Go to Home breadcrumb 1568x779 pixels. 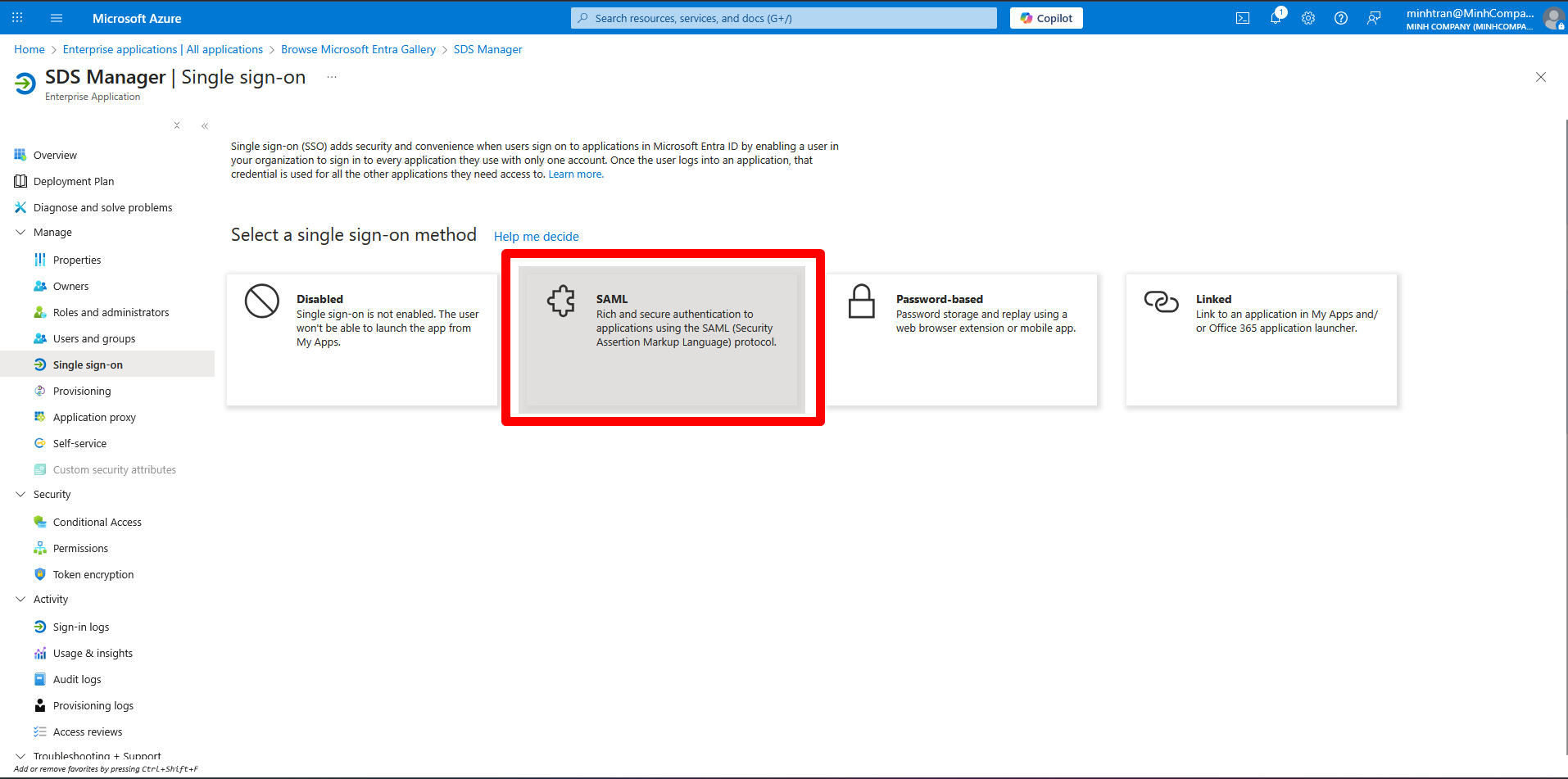[29, 49]
